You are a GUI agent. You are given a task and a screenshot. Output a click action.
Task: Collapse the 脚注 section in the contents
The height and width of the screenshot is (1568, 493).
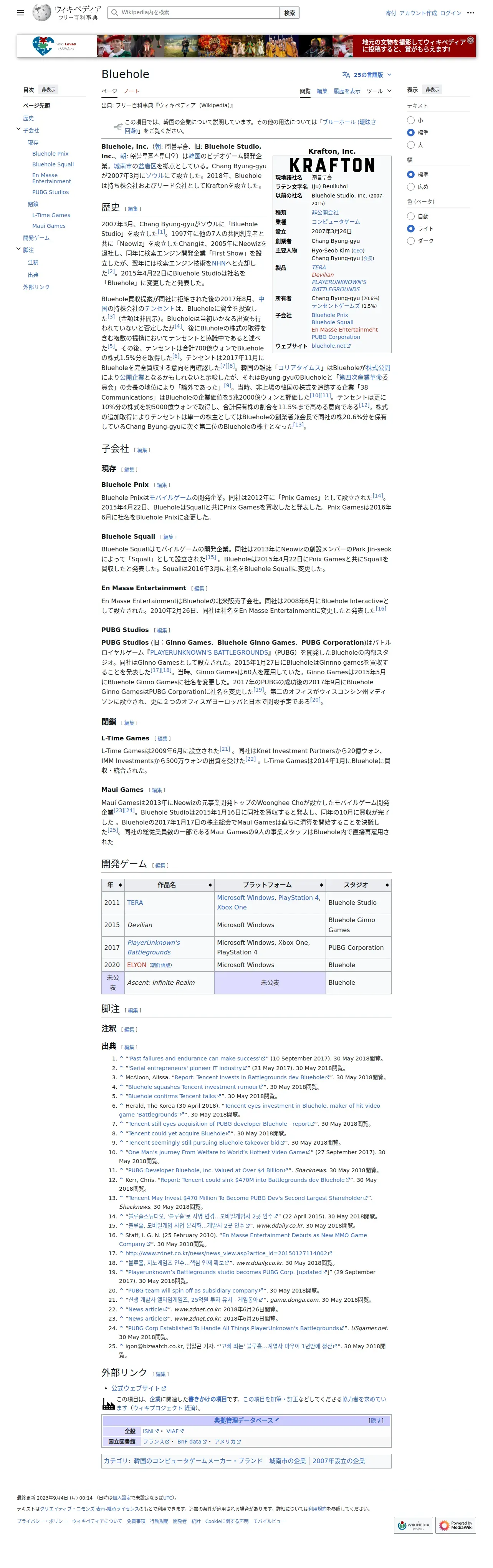tap(18, 250)
